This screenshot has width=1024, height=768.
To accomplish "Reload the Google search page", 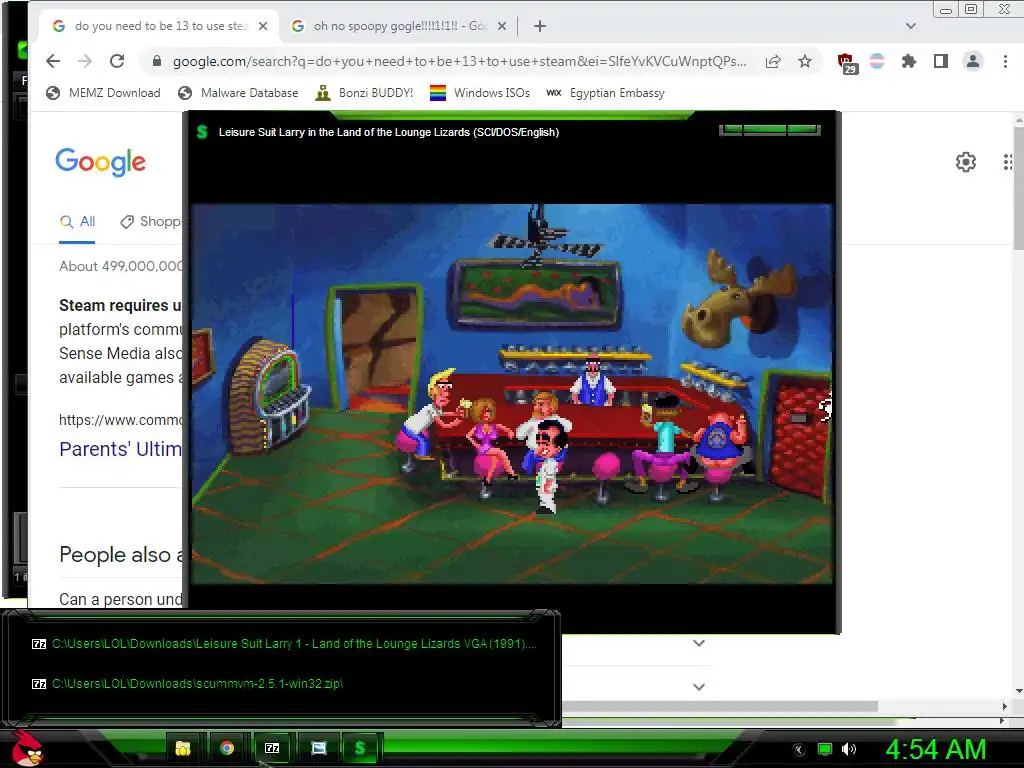I will pos(117,61).
